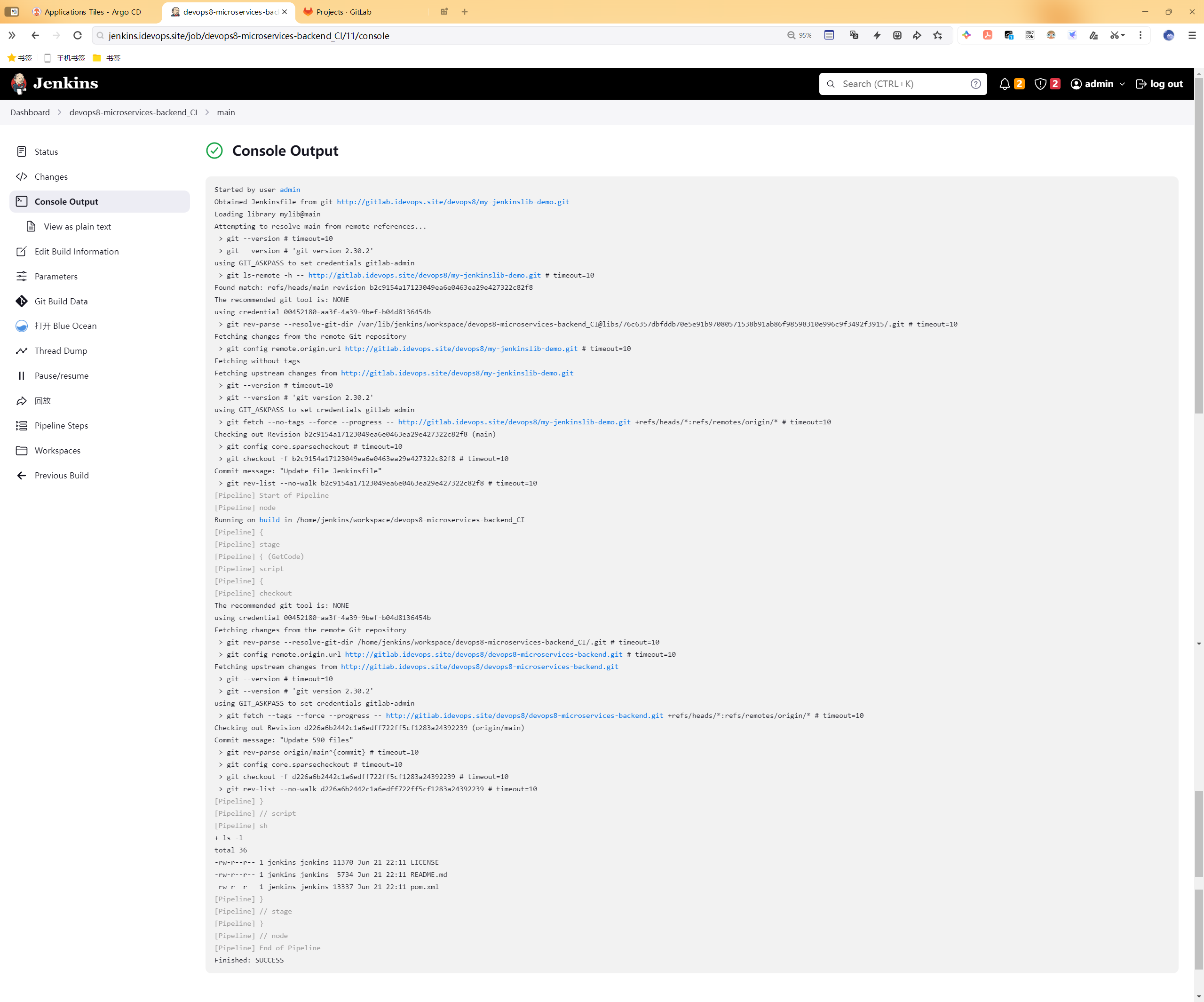Select Console Output in sidebar

tap(99, 201)
